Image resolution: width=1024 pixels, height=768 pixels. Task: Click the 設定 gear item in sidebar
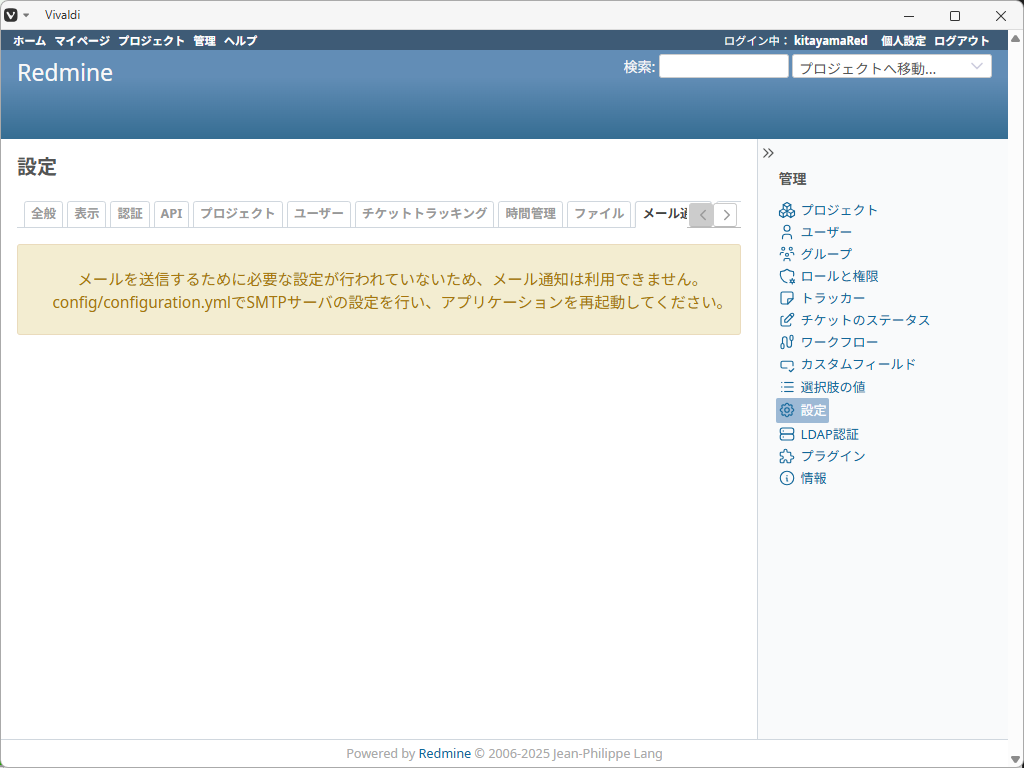click(810, 410)
